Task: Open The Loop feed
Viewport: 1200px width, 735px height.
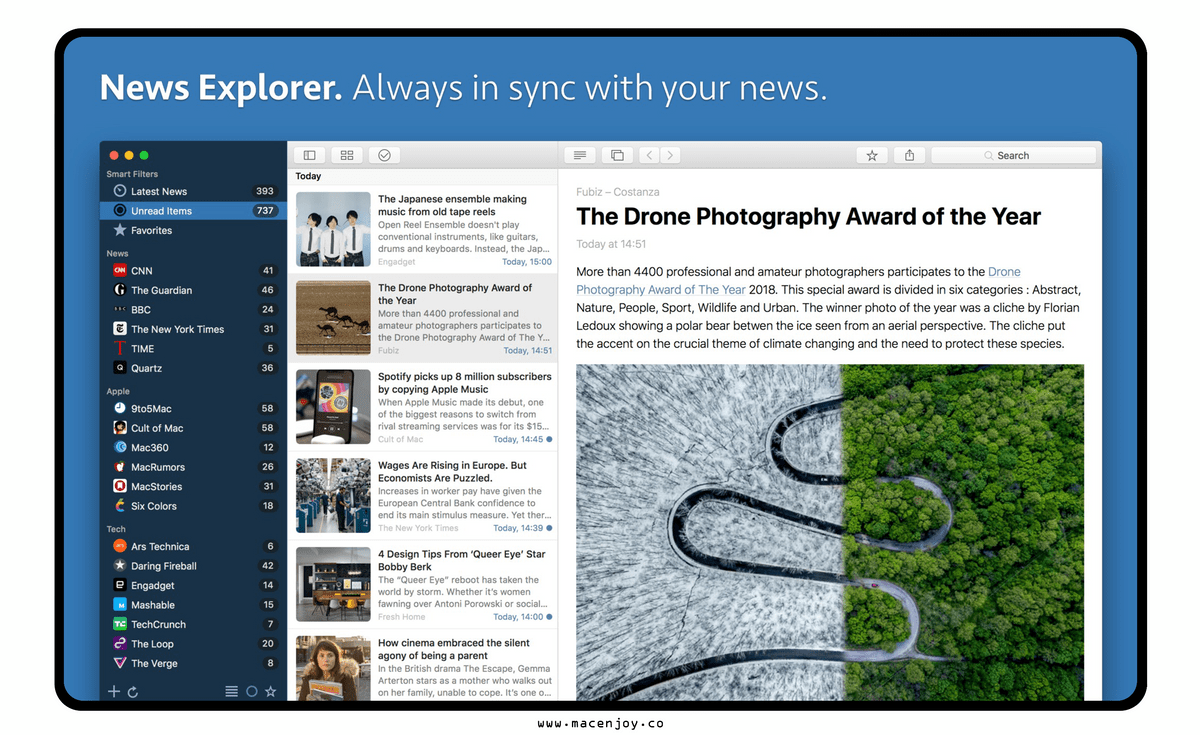Action: click(x=193, y=644)
